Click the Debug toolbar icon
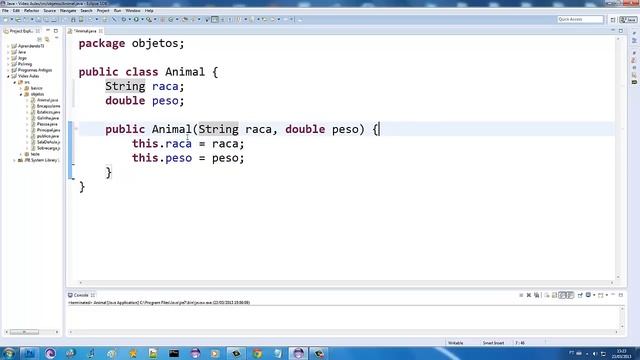This screenshot has width=640, height=360. tap(124, 20)
